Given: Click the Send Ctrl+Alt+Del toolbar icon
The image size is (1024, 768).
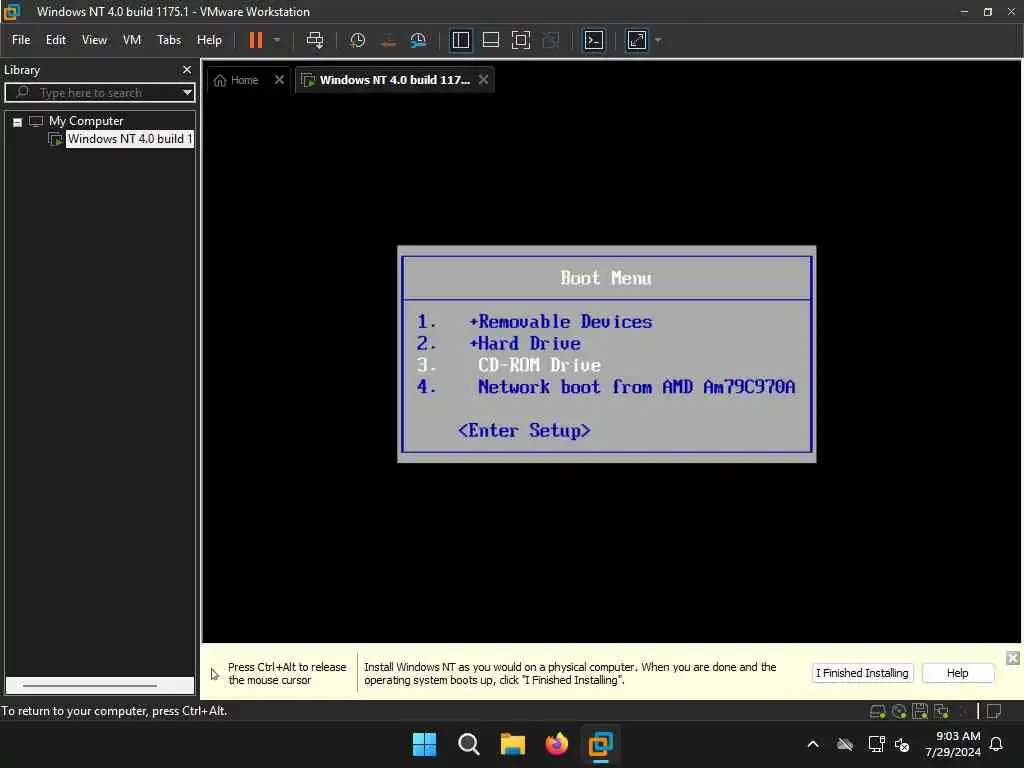Looking at the screenshot, I should [x=315, y=40].
